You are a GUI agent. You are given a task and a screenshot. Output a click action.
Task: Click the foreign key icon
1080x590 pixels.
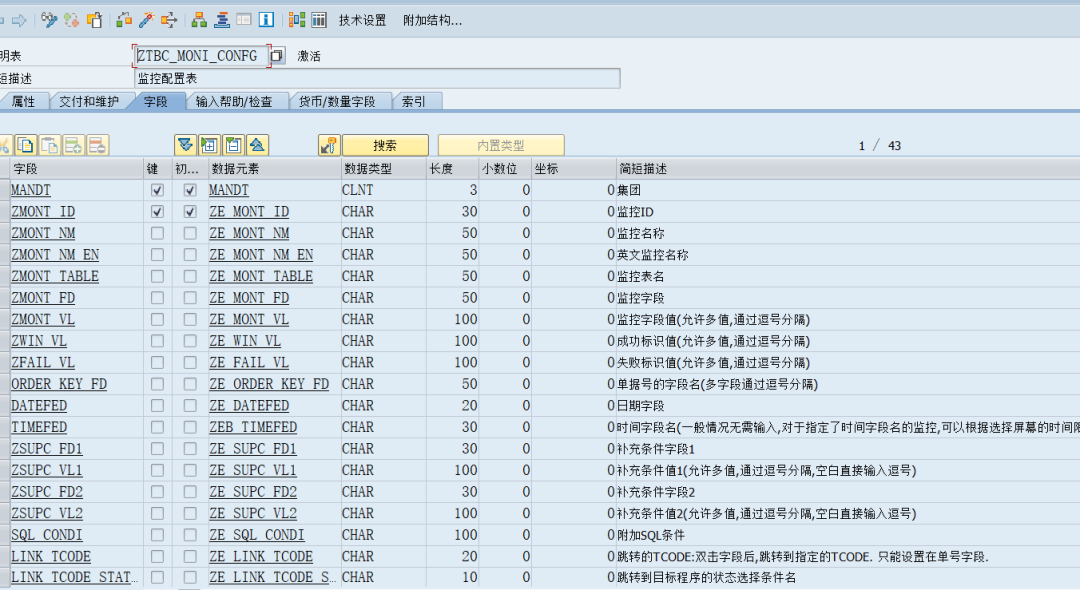pos(329,145)
